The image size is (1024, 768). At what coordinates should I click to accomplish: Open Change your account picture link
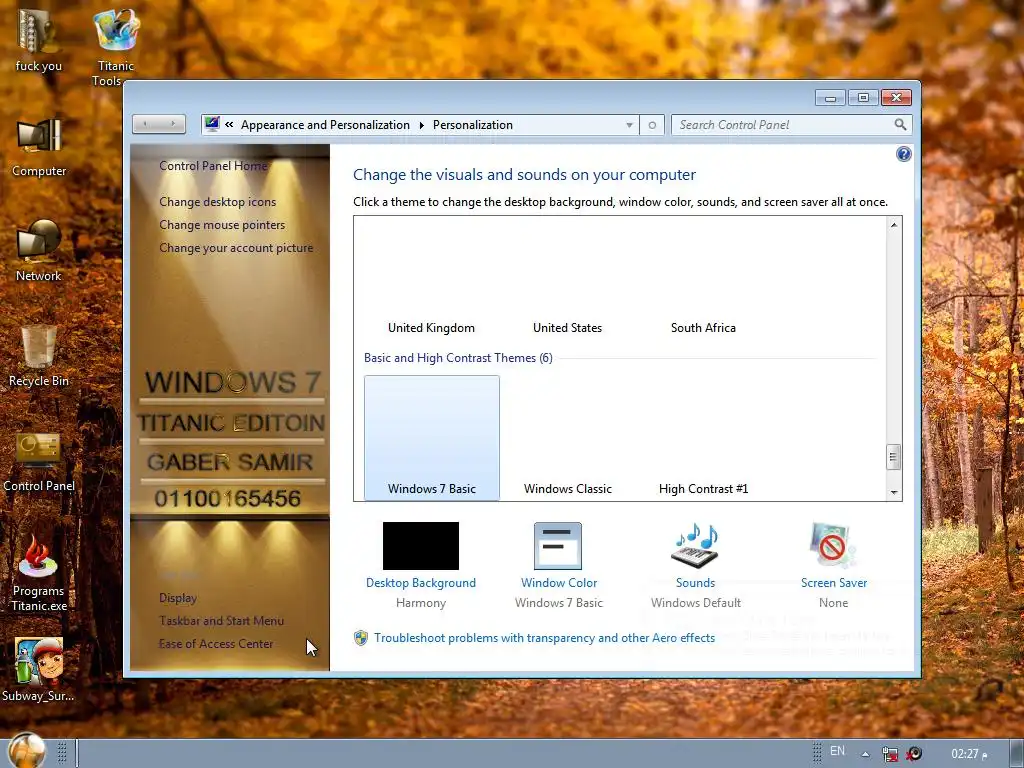pyautogui.click(x=236, y=248)
